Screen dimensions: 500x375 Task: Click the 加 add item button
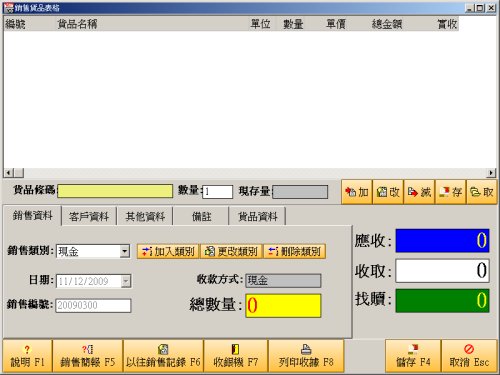pyautogui.click(x=357, y=192)
